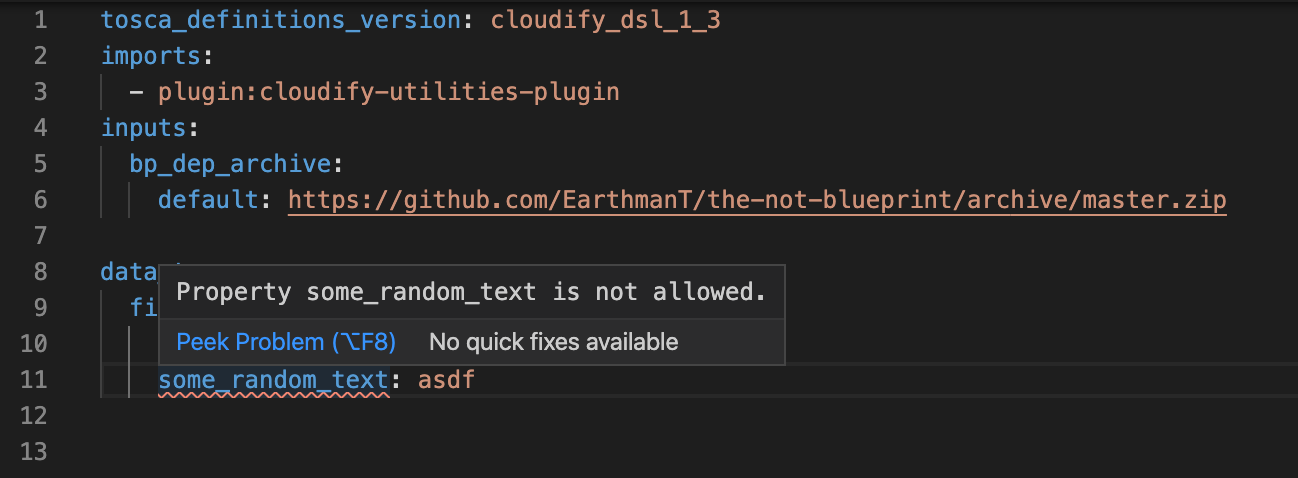The image size is (1298, 478).
Task: Click the bp_dep_archive key
Action: (230, 164)
